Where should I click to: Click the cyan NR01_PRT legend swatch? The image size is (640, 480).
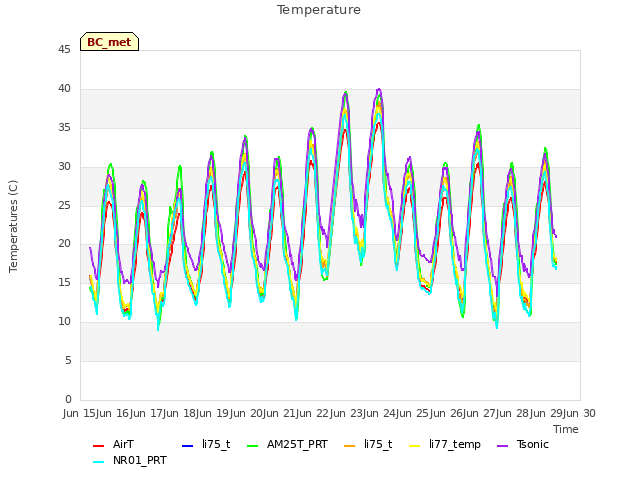(x=98, y=462)
